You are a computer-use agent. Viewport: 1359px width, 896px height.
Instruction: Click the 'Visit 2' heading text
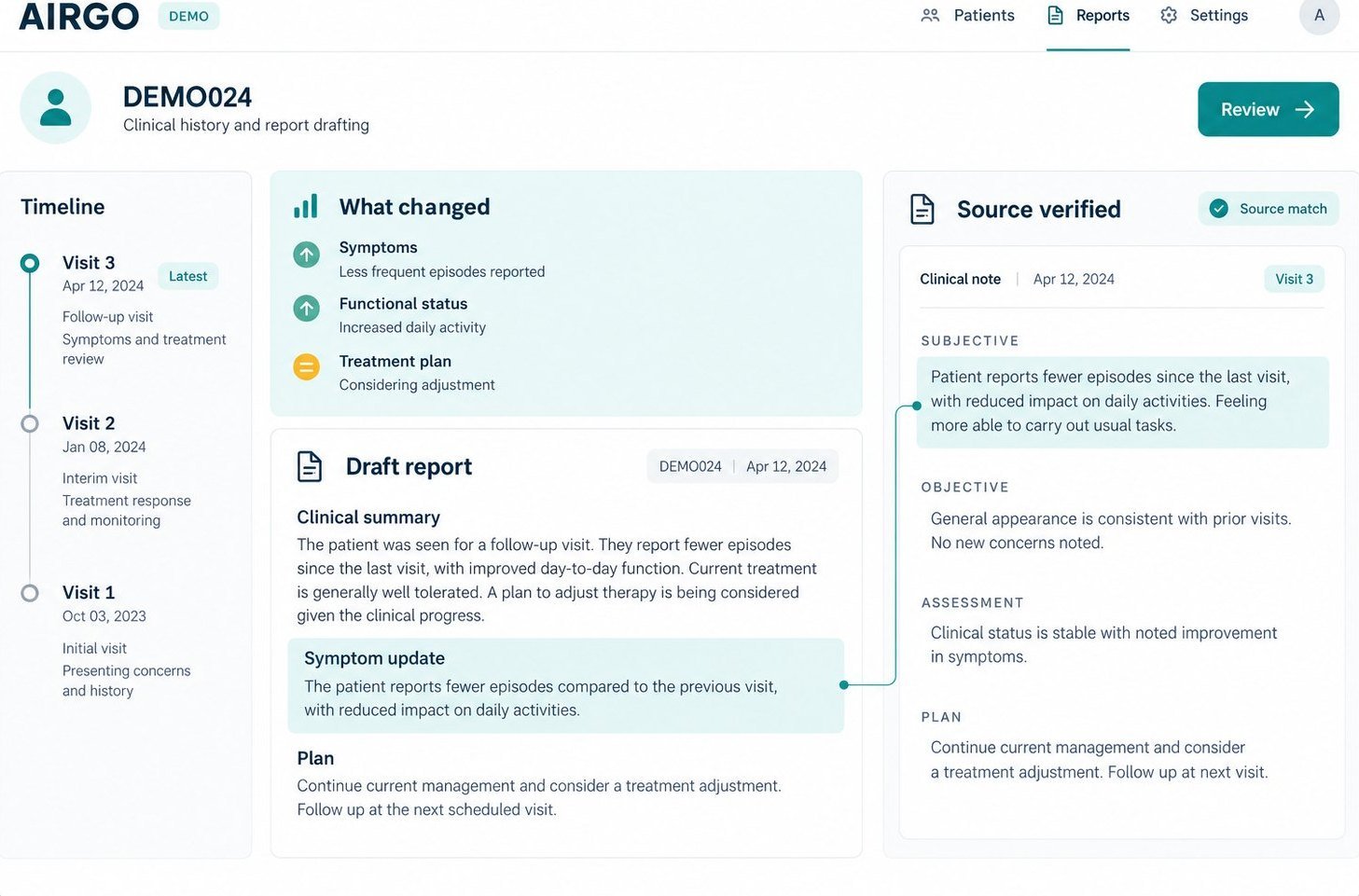(x=89, y=423)
